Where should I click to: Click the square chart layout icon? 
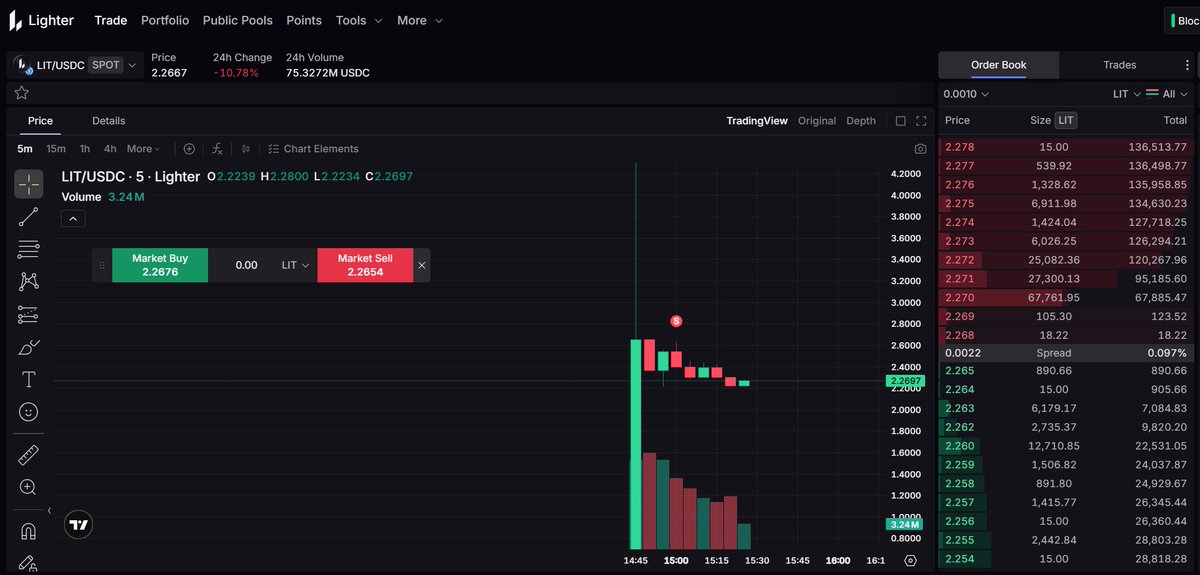[x=900, y=121]
